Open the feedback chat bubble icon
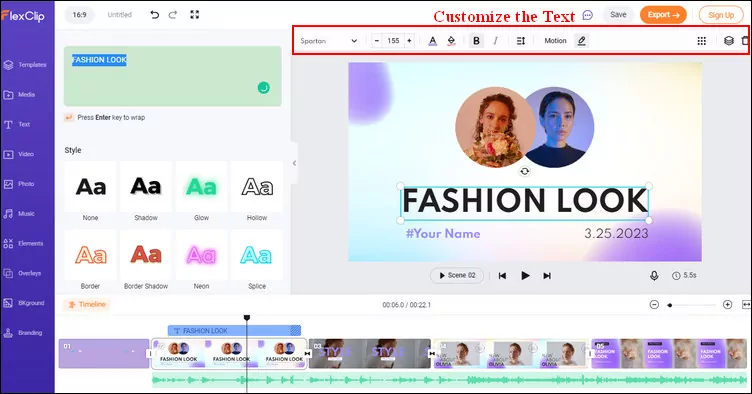 [x=588, y=15]
